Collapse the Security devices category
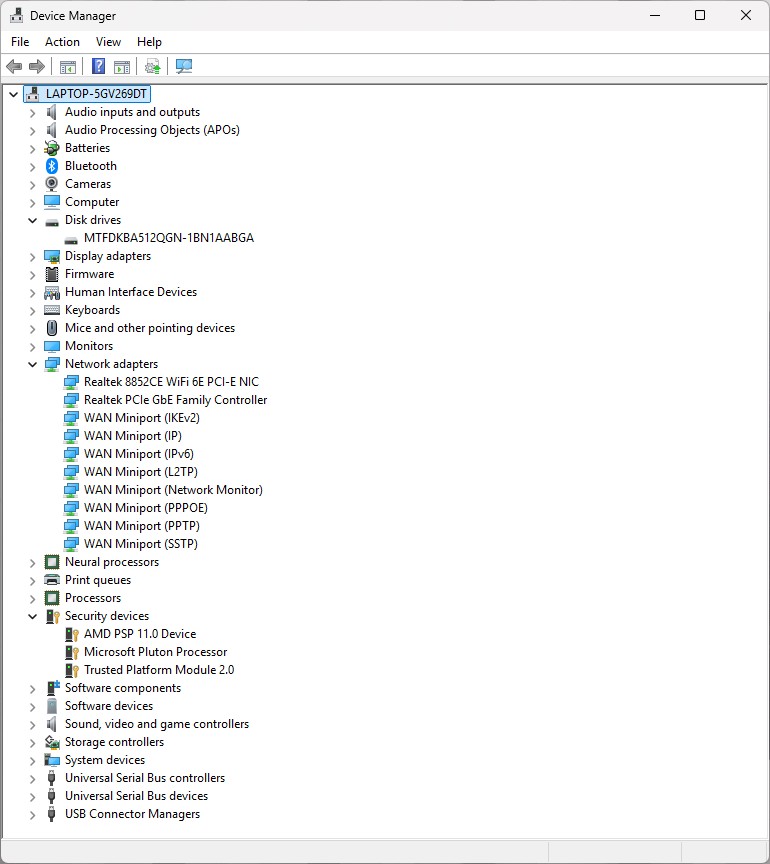This screenshot has height=864, width=770. click(x=33, y=616)
